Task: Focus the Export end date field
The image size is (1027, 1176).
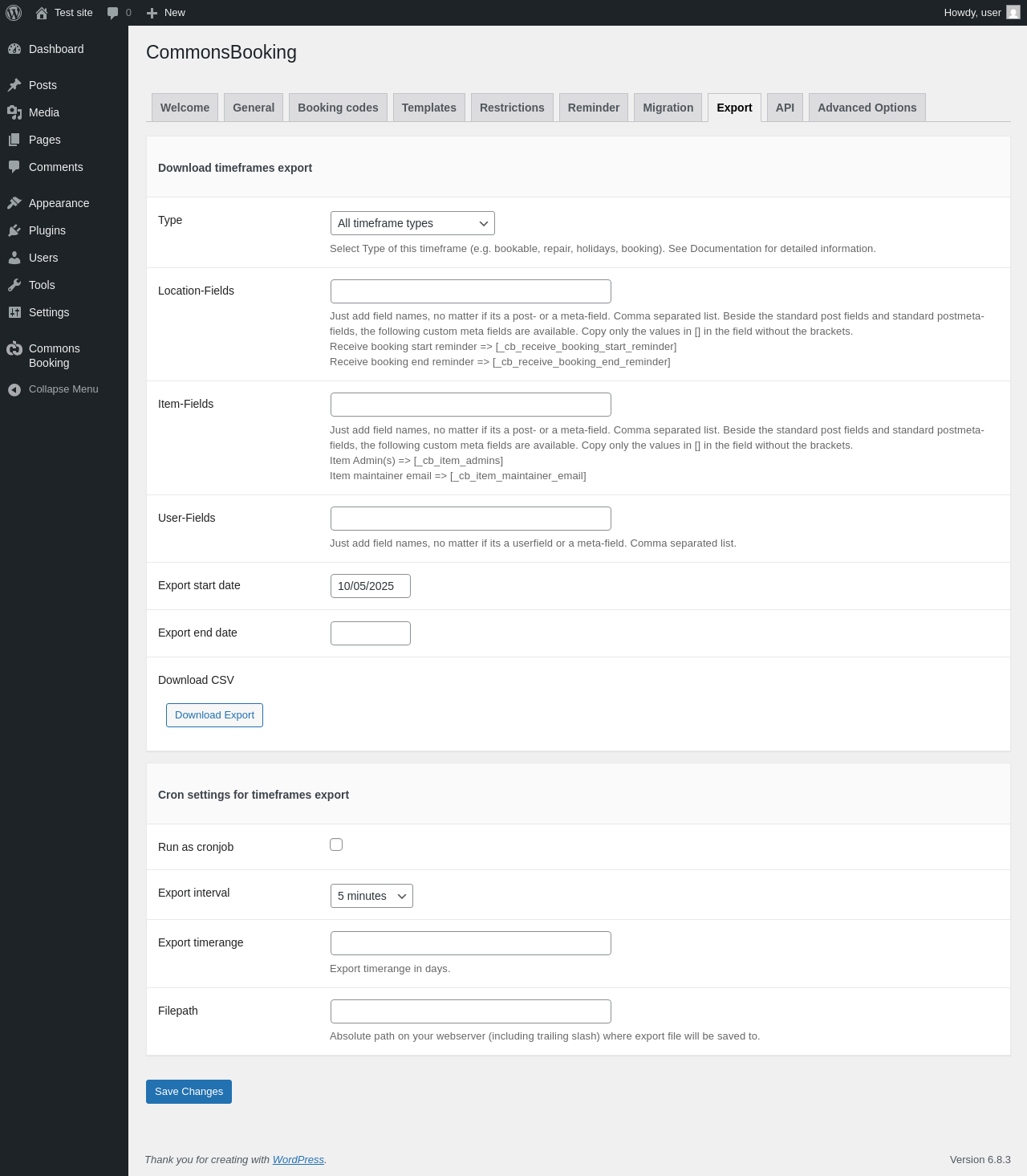Action: click(x=371, y=633)
